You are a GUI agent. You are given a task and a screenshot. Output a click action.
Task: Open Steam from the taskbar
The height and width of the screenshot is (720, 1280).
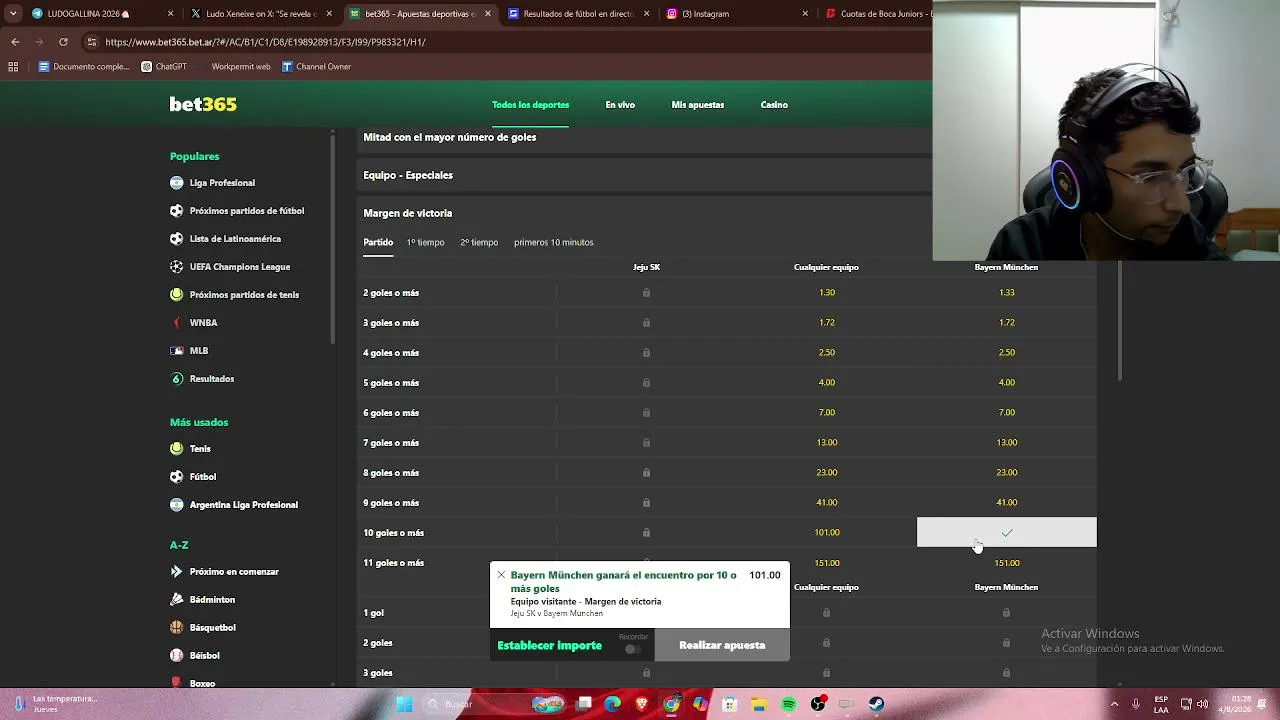pos(876,704)
